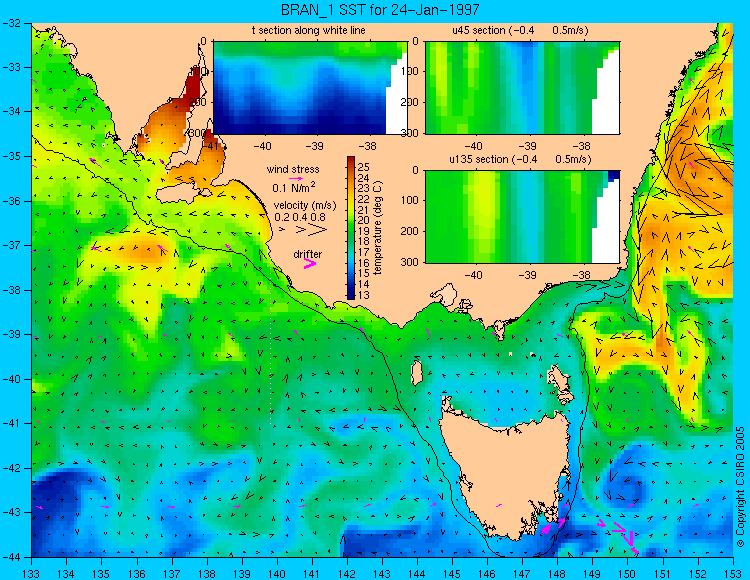
Task: Click the main map latitude label "-37"
Action: point(12,245)
